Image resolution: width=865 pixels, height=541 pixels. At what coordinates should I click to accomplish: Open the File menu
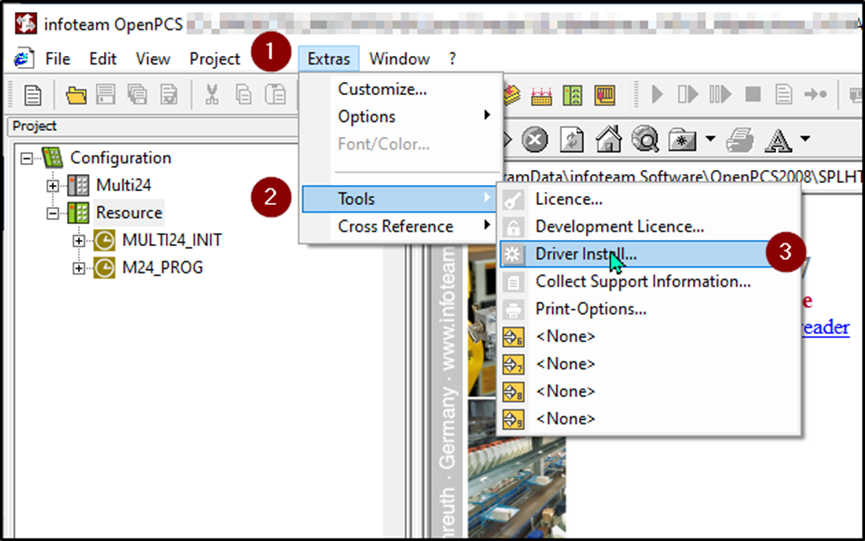57,58
